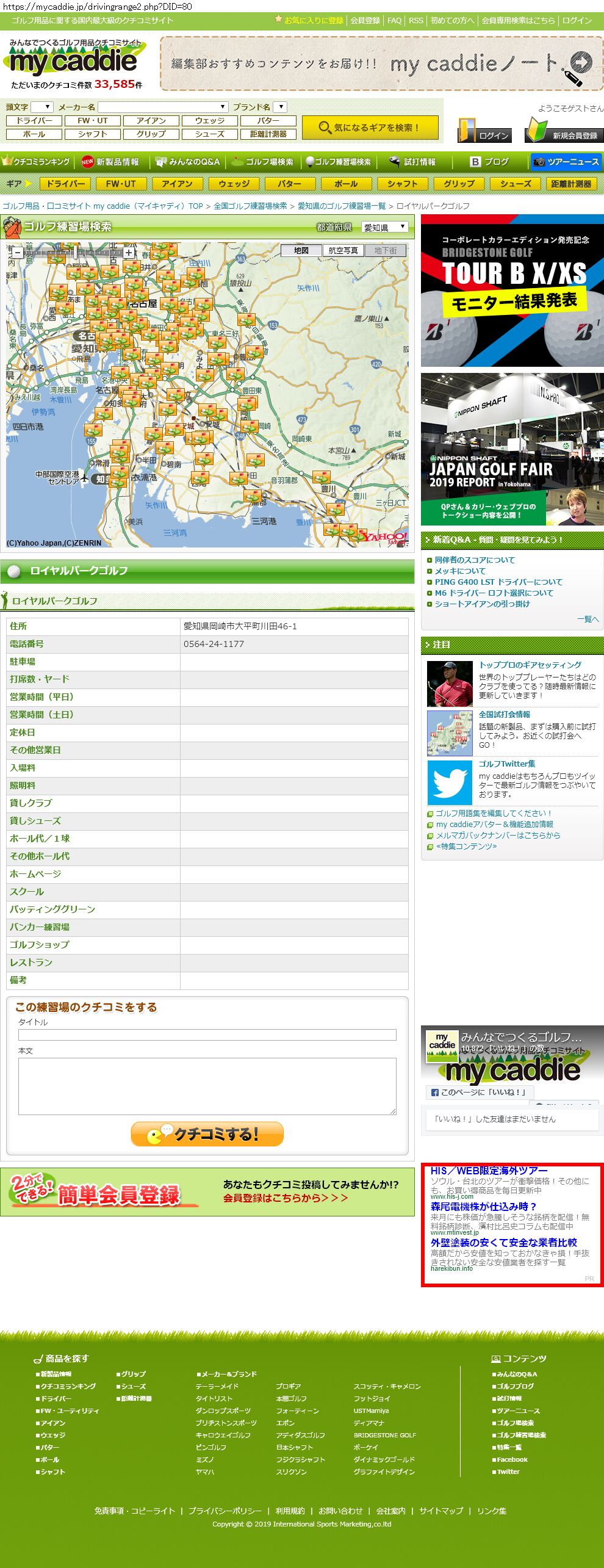Click the Yahoo Japan map logo
The width and height of the screenshot is (604, 1568).
(x=383, y=537)
